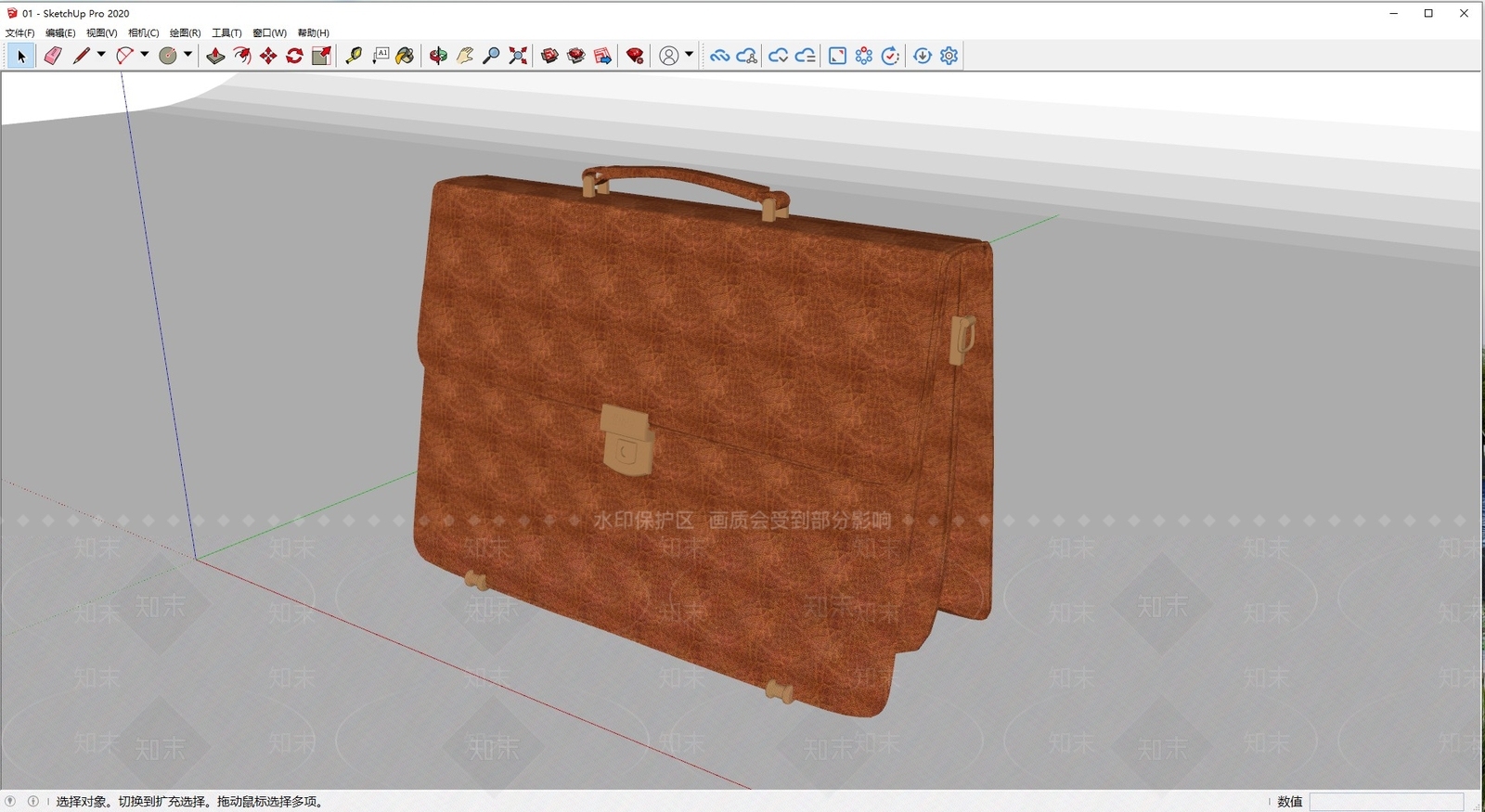Click the Zoom Extents icon
The height and width of the screenshot is (812, 1485).
pyautogui.click(x=518, y=56)
